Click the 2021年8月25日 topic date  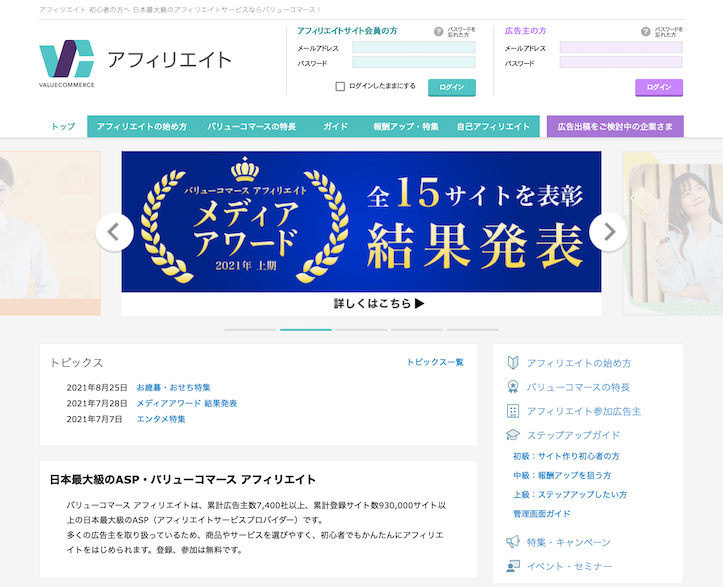97,387
